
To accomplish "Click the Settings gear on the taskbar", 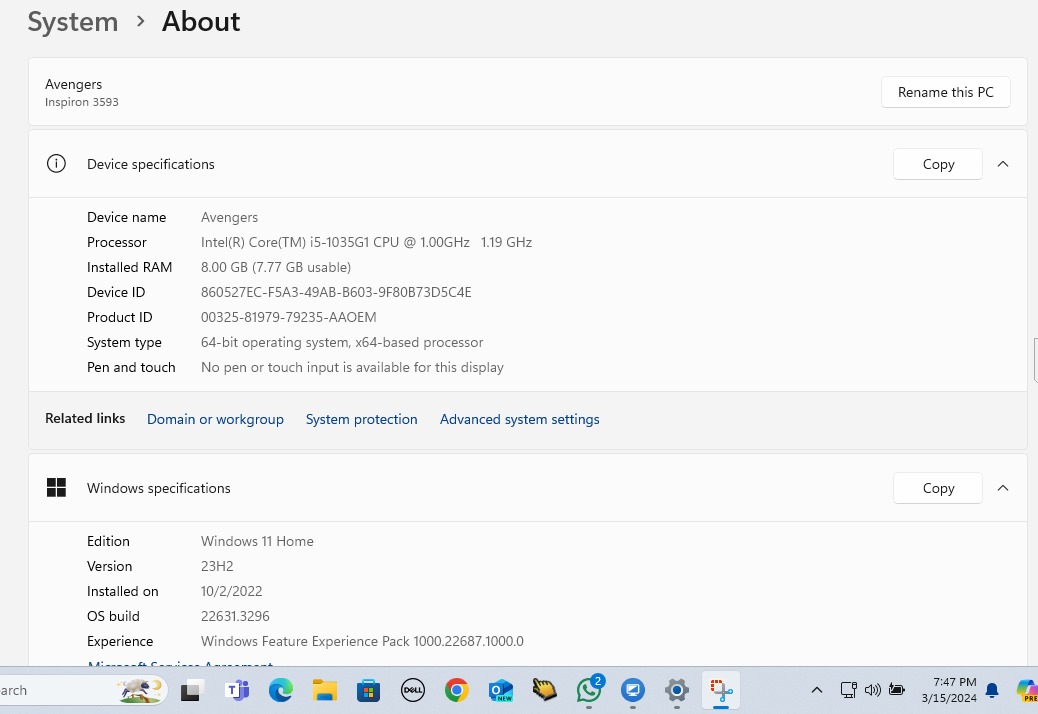I will [677, 690].
